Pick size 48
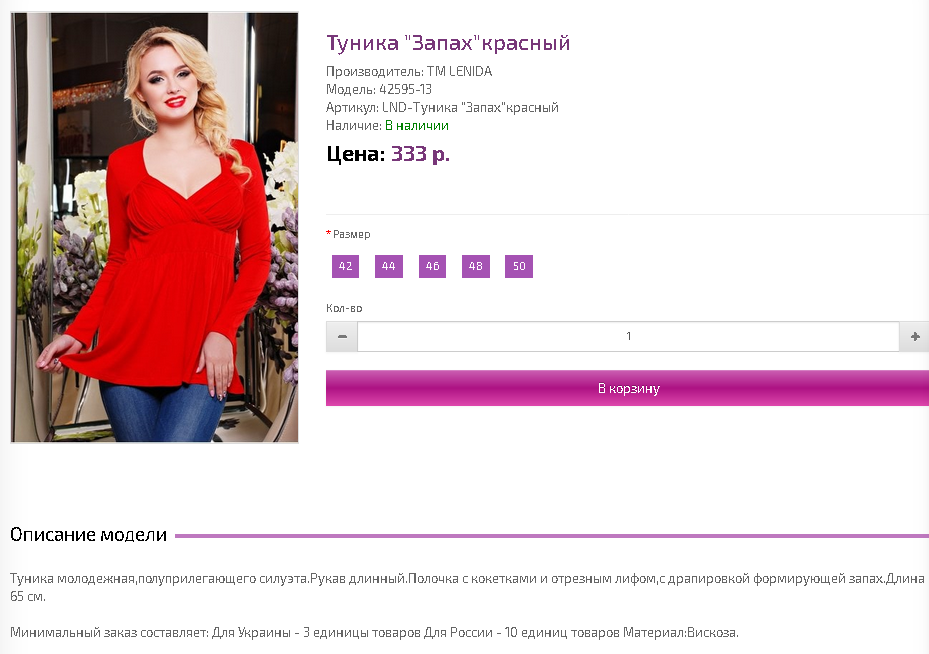 [476, 266]
